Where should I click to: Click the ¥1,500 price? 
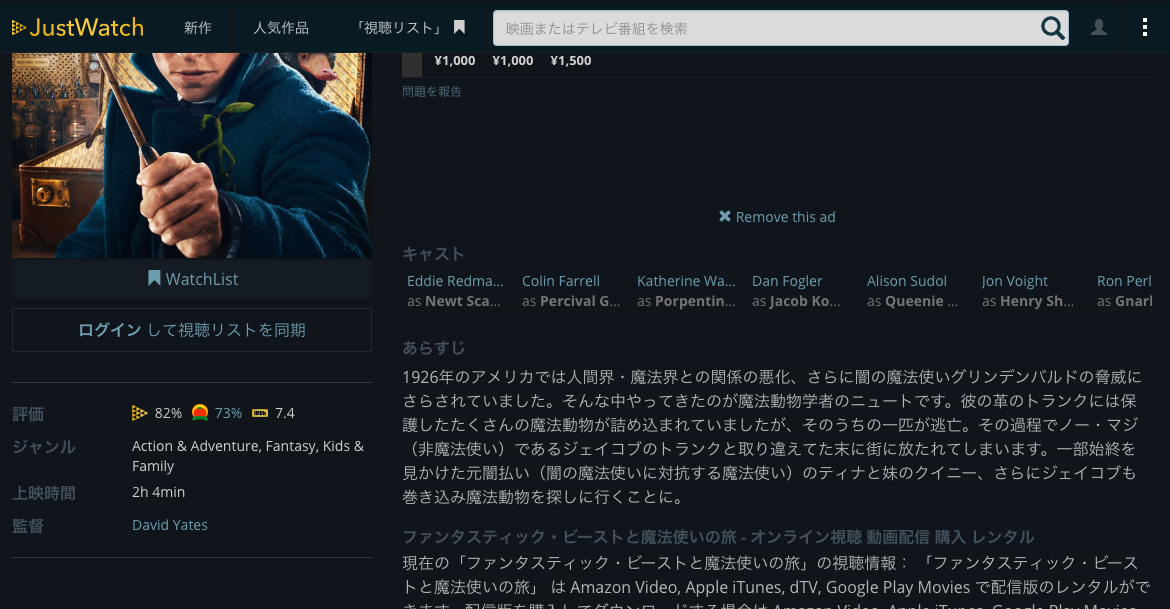click(571, 60)
